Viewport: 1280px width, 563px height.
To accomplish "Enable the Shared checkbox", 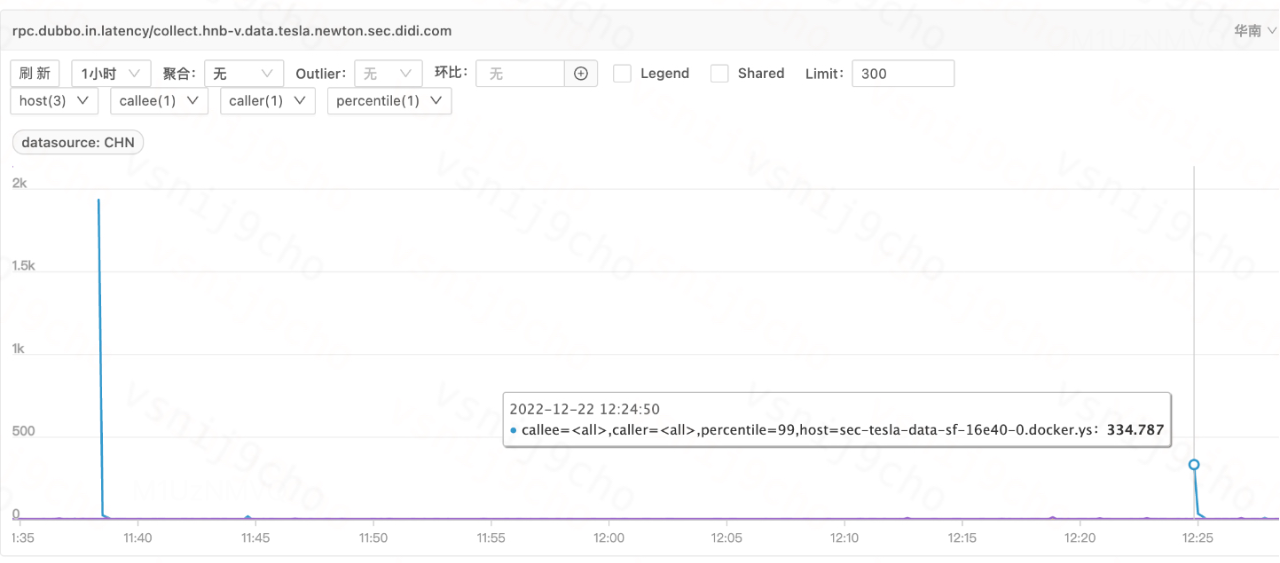I will tap(719, 74).
